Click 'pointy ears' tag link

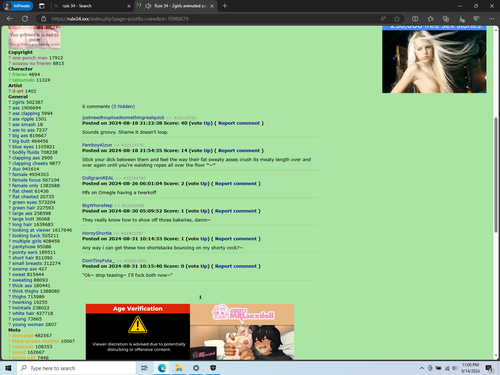pyautogui.click(x=25, y=252)
